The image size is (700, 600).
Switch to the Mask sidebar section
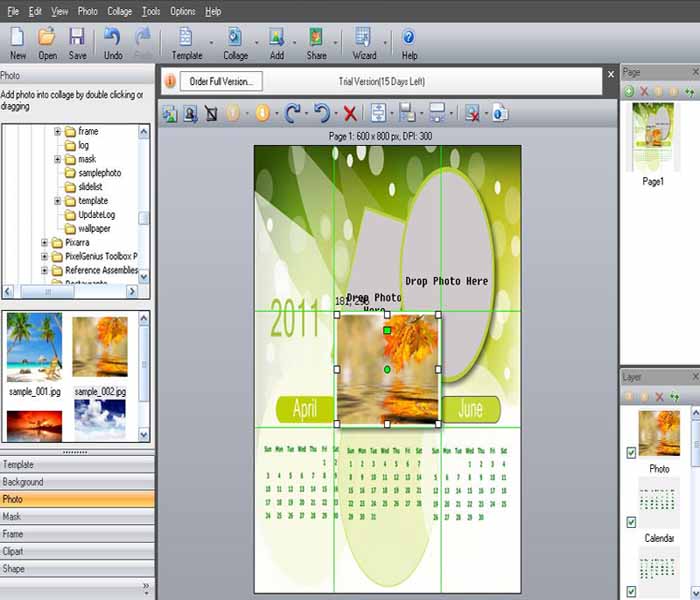tap(77, 517)
